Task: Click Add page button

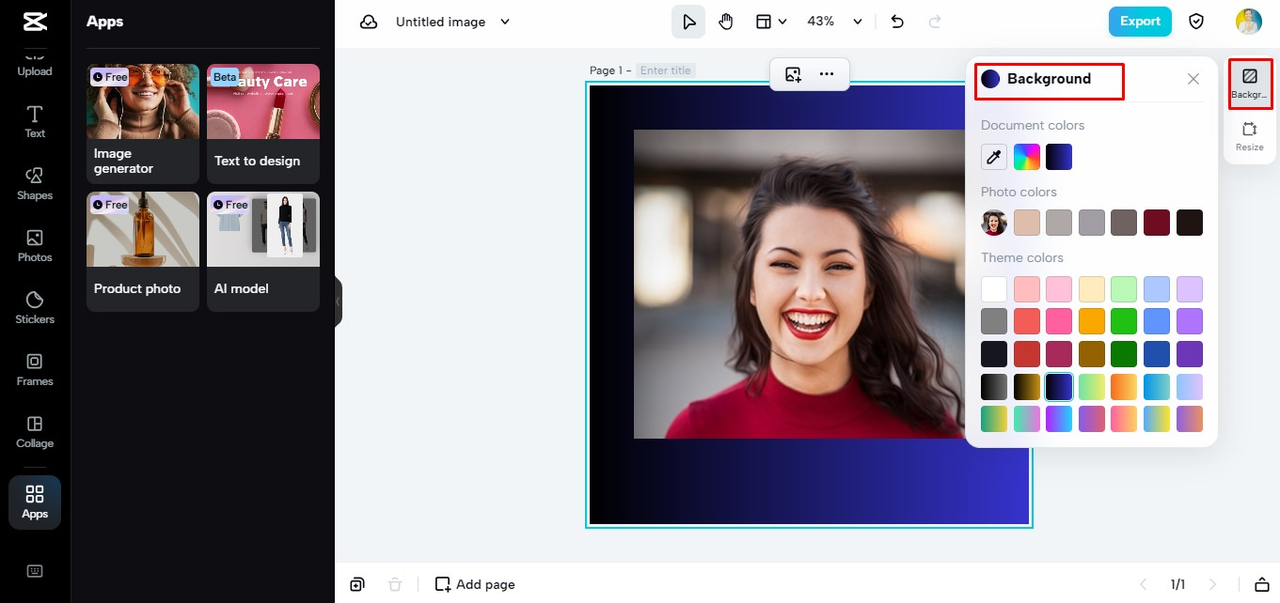Action: 475,584
